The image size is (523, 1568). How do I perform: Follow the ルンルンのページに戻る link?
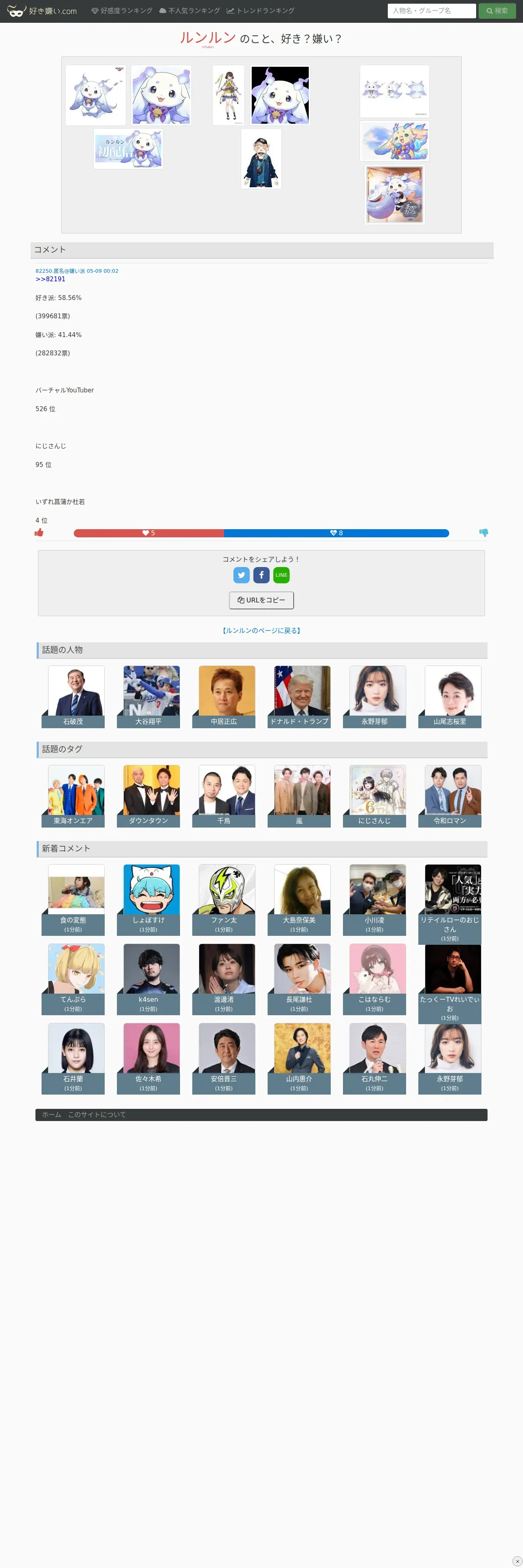pos(261,631)
